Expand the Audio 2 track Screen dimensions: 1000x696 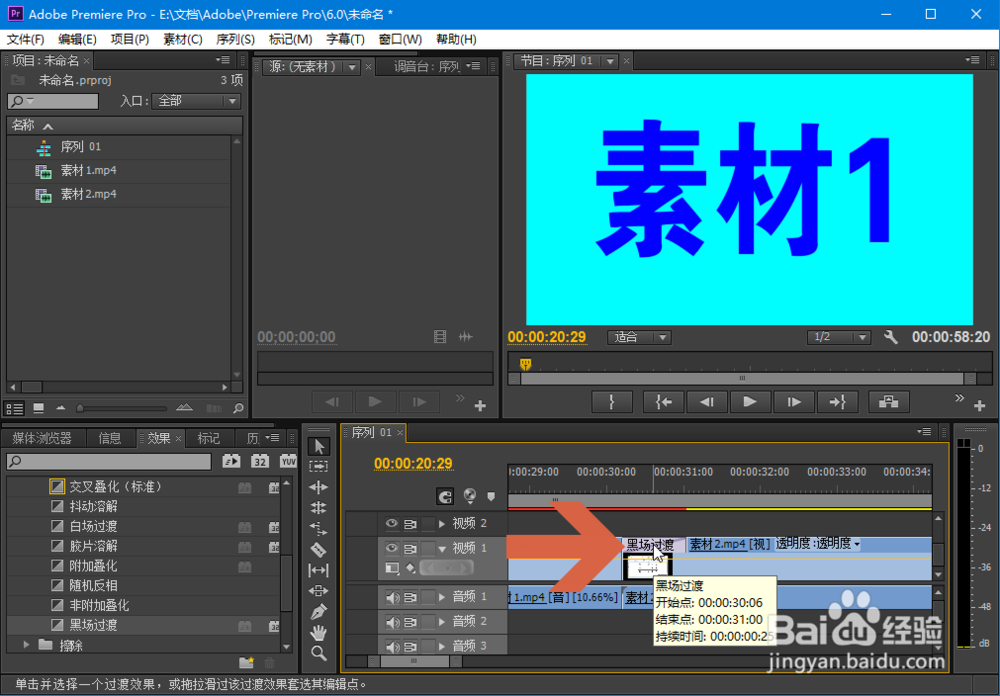point(442,621)
